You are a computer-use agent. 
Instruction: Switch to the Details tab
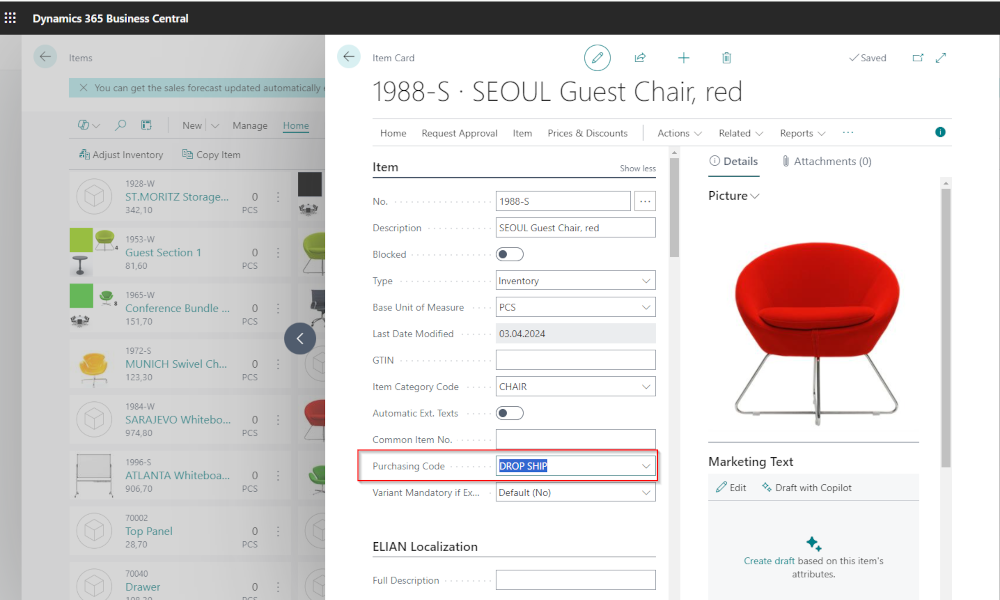733,161
